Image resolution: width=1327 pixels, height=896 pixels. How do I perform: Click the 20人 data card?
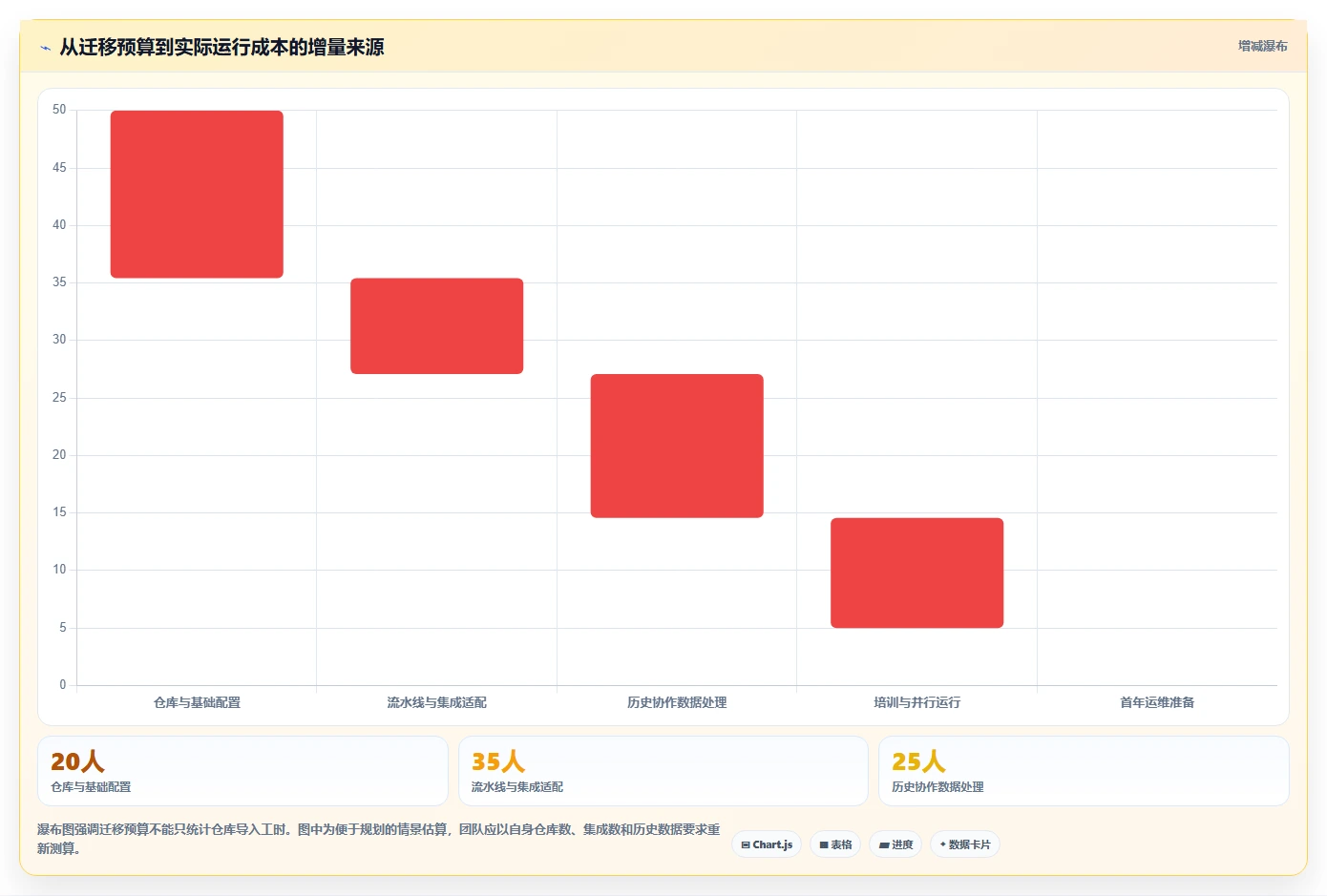242,771
